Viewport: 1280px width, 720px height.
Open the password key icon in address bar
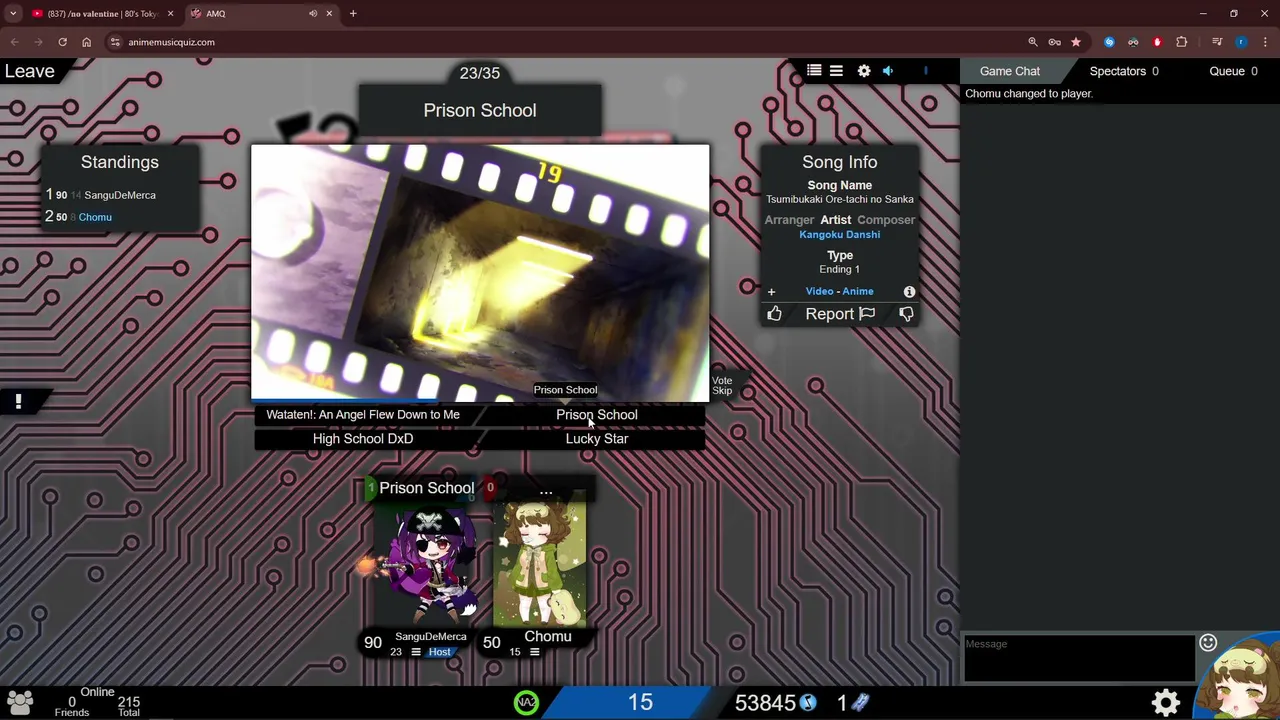tap(1054, 42)
